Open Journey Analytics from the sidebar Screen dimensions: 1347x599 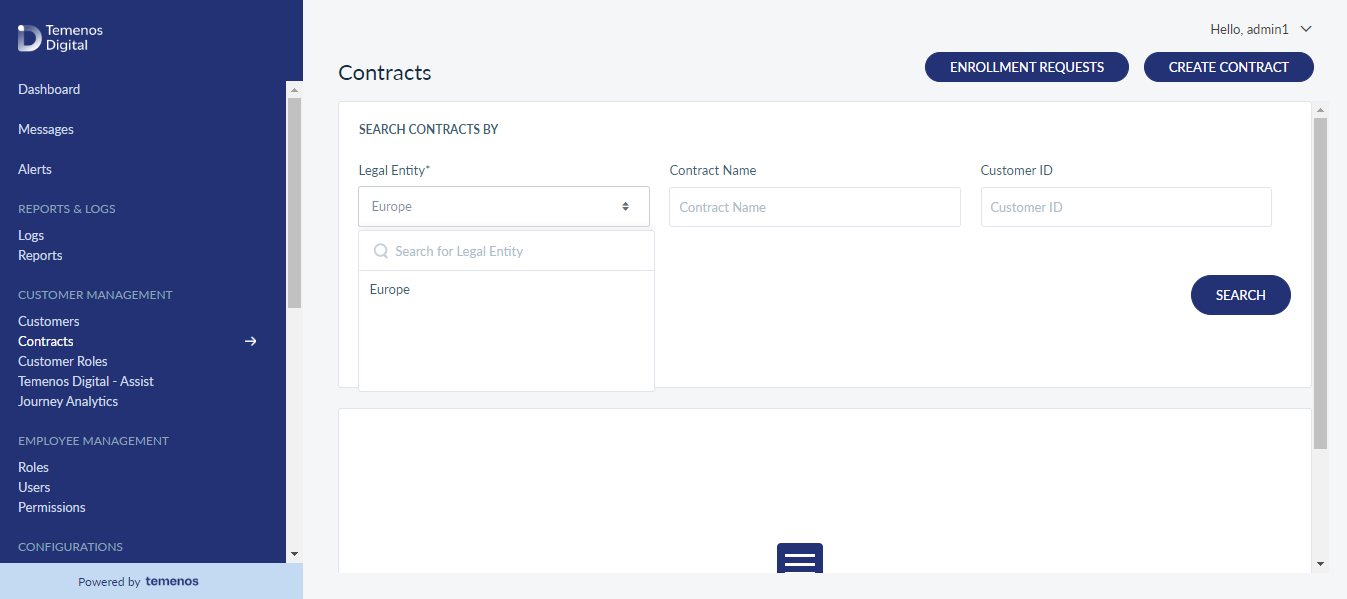68,401
